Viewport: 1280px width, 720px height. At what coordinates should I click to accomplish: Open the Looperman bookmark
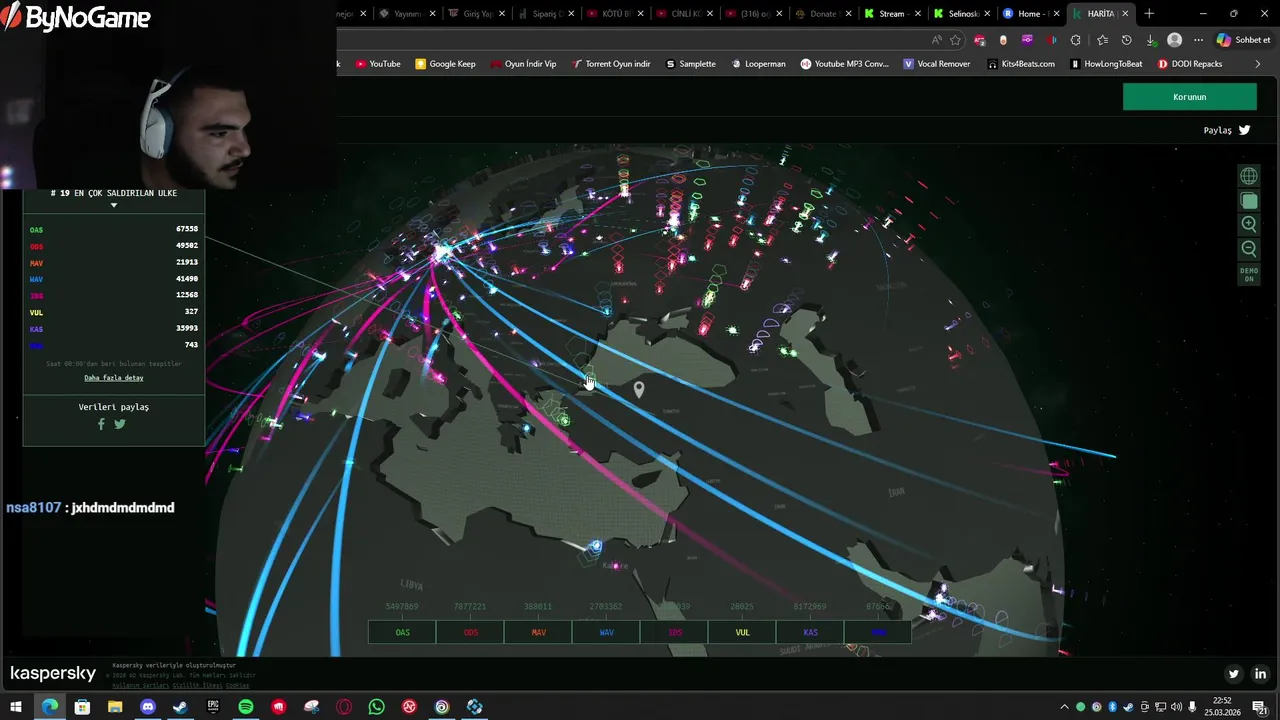[x=758, y=64]
